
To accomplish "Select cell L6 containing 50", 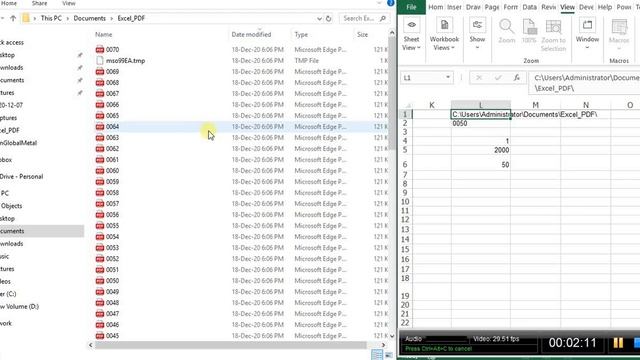I will tap(481, 165).
